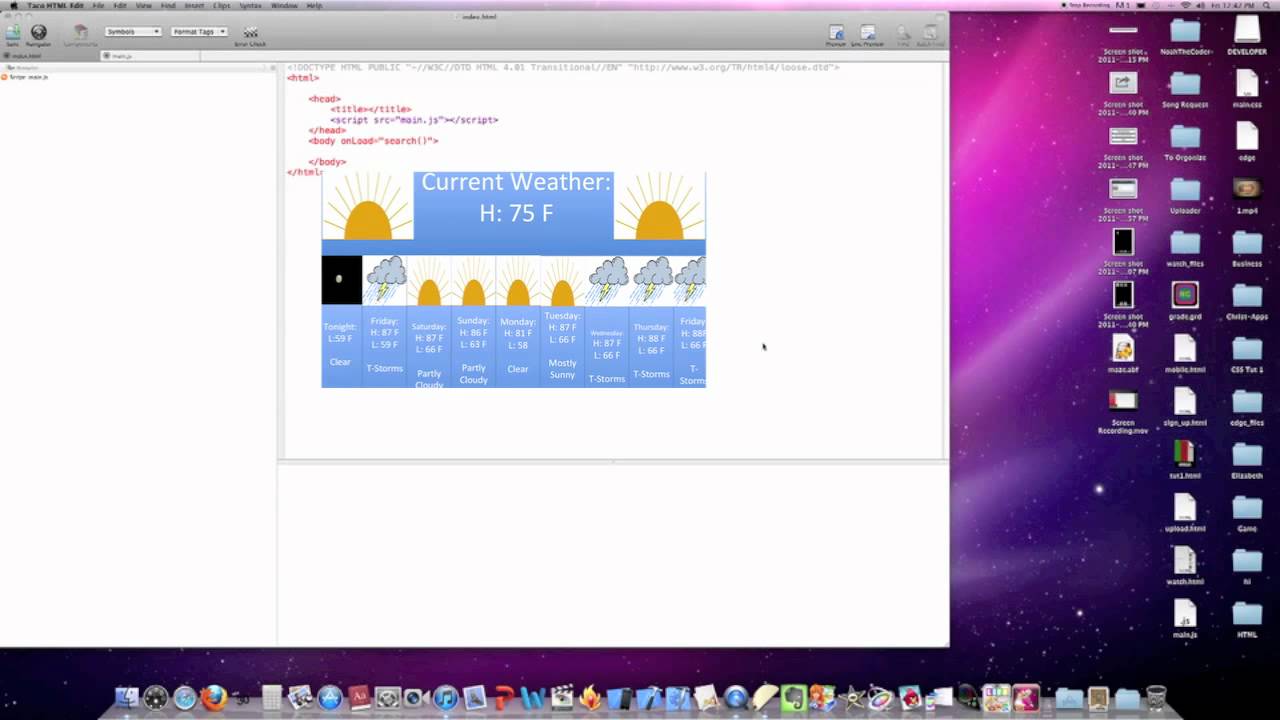1280x720 pixels.
Task: Click the Monday forecast cell
Action: tap(518, 346)
